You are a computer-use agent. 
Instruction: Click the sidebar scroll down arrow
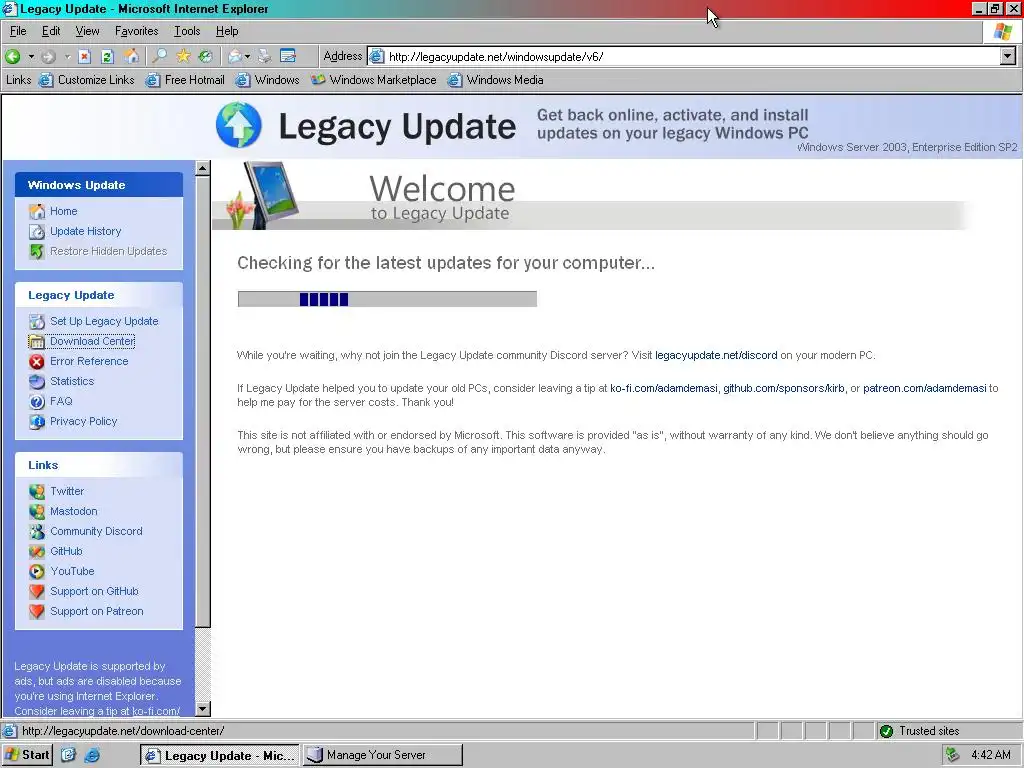click(203, 709)
